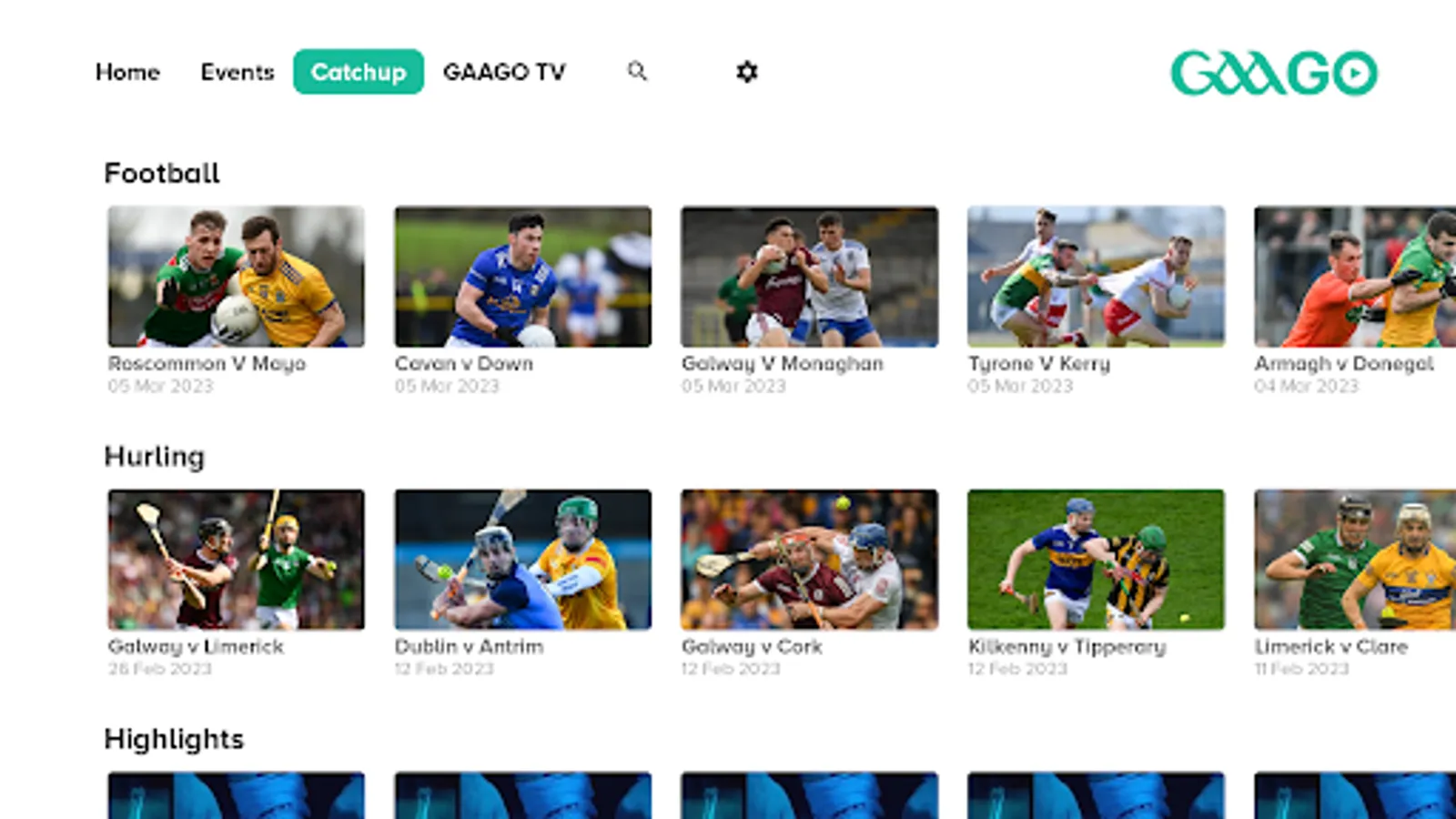Click the Hurling section heading
The width and height of the screenshot is (1456, 819).
pyautogui.click(x=155, y=456)
